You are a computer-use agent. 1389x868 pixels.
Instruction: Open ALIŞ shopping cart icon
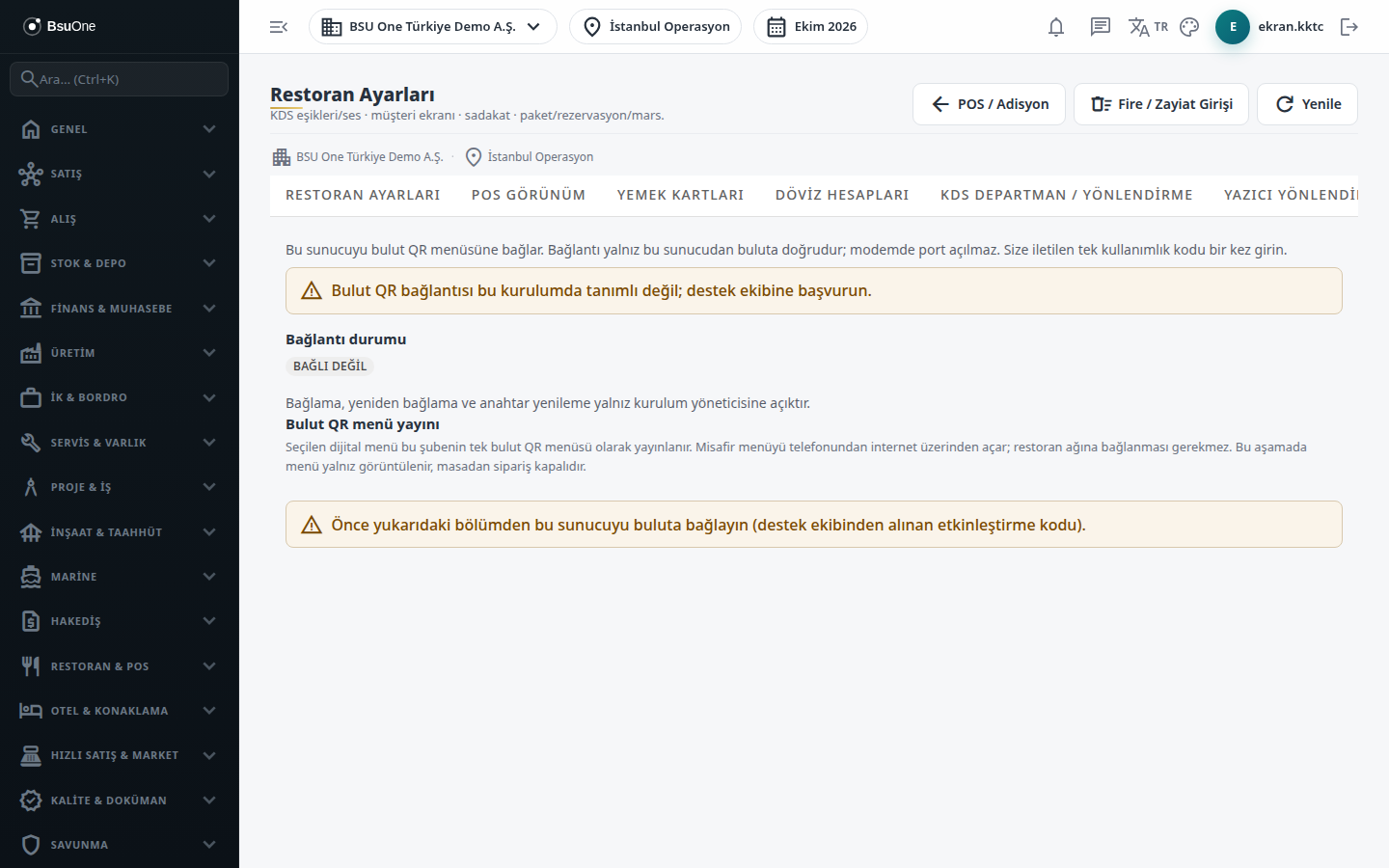(x=31, y=219)
